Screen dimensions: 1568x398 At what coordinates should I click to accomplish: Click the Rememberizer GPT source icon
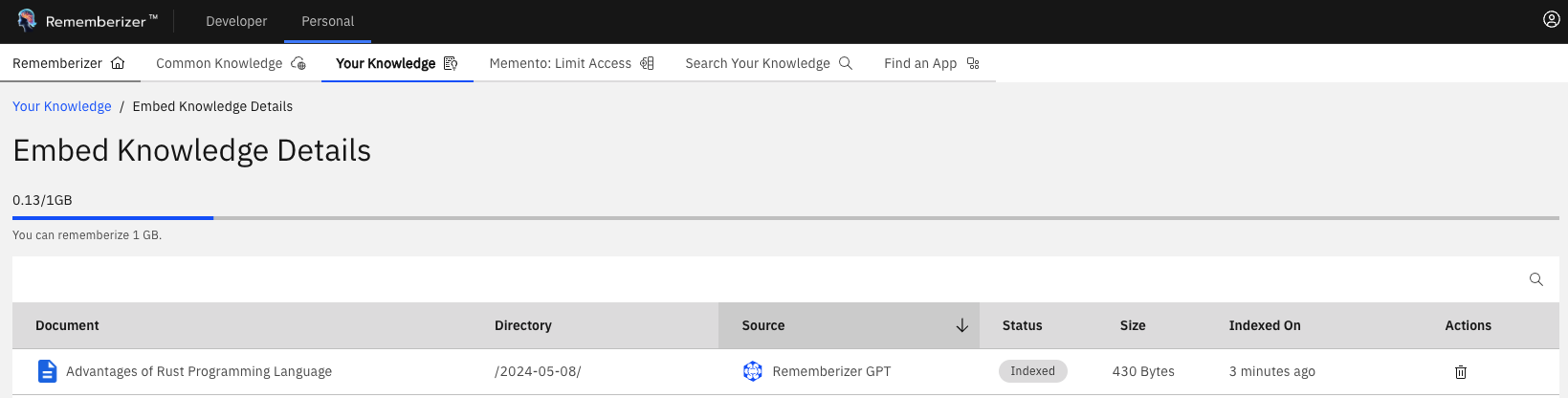click(753, 371)
